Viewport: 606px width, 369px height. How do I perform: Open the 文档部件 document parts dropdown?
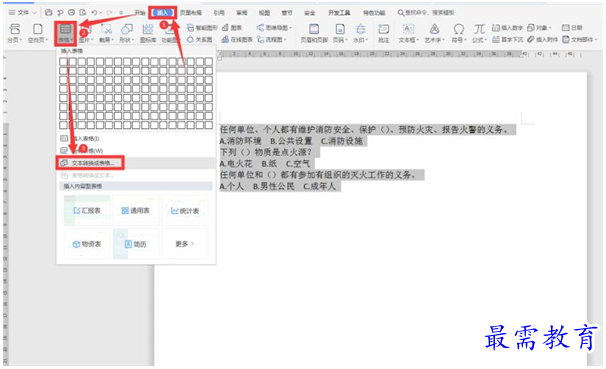click(x=579, y=39)
